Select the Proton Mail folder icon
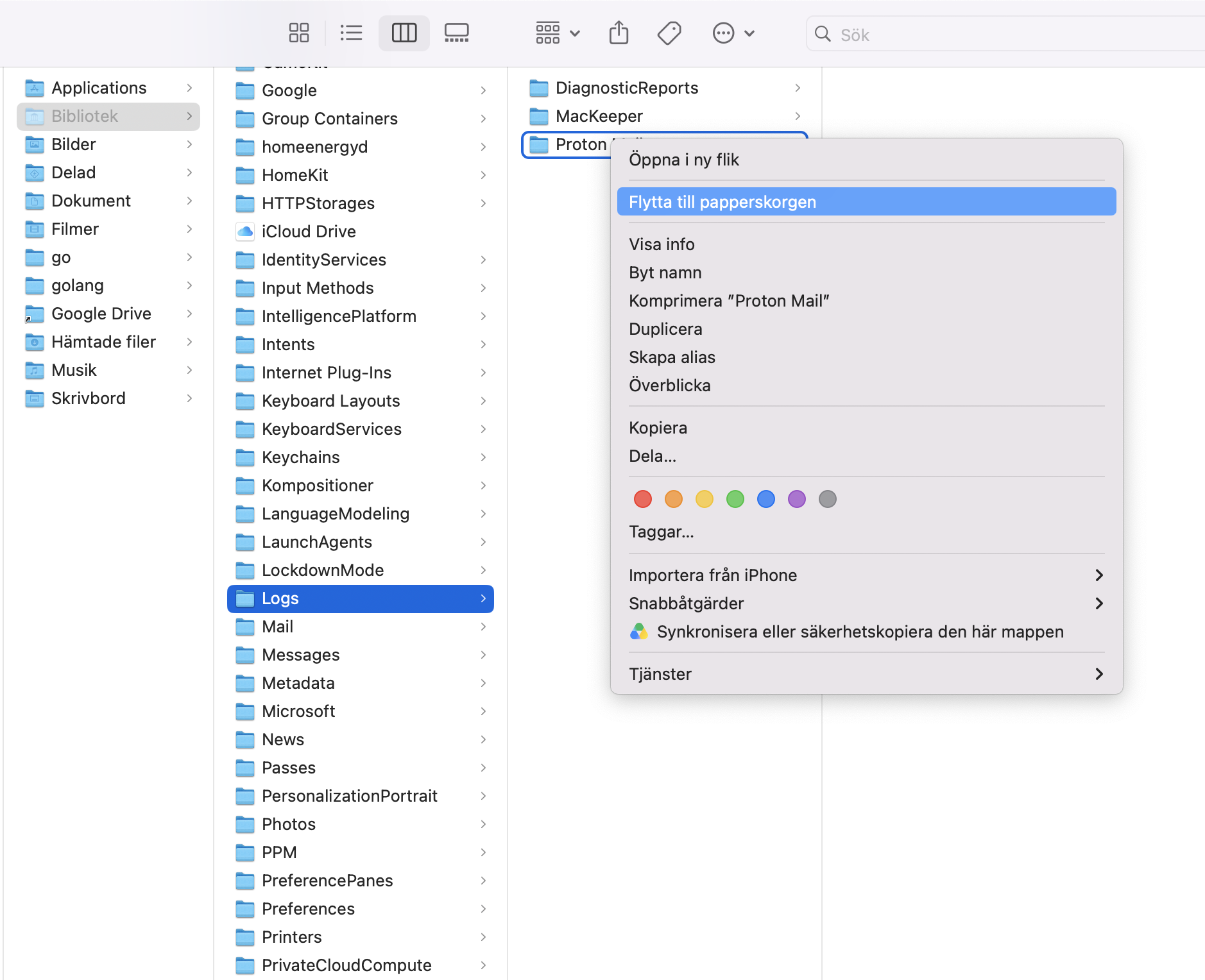1205x980 pixels. point(539,144)
